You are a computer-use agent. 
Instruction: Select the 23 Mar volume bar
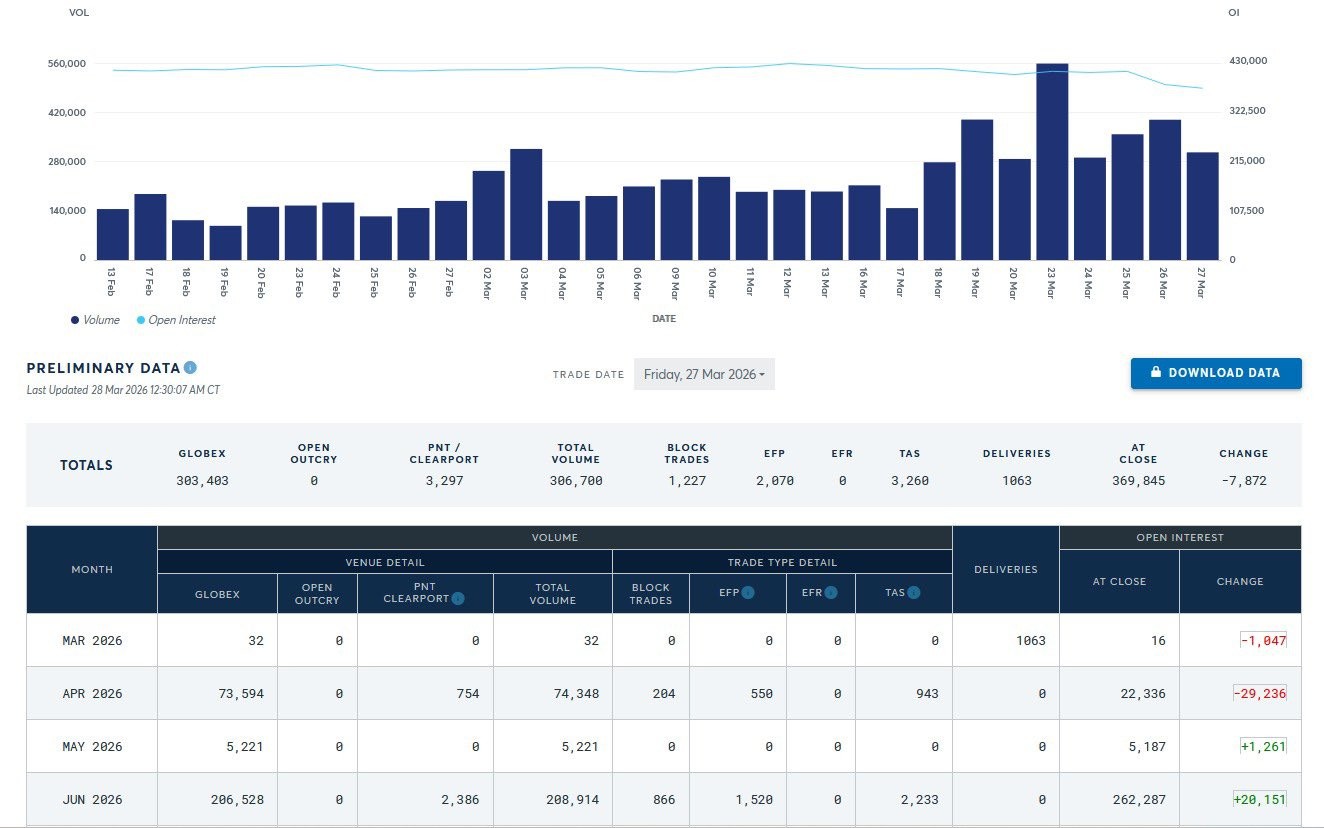(1052, 161)
